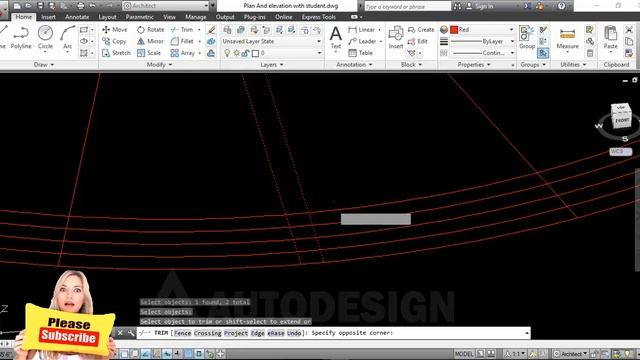Activate the Trim tool

tap(182, 29)
